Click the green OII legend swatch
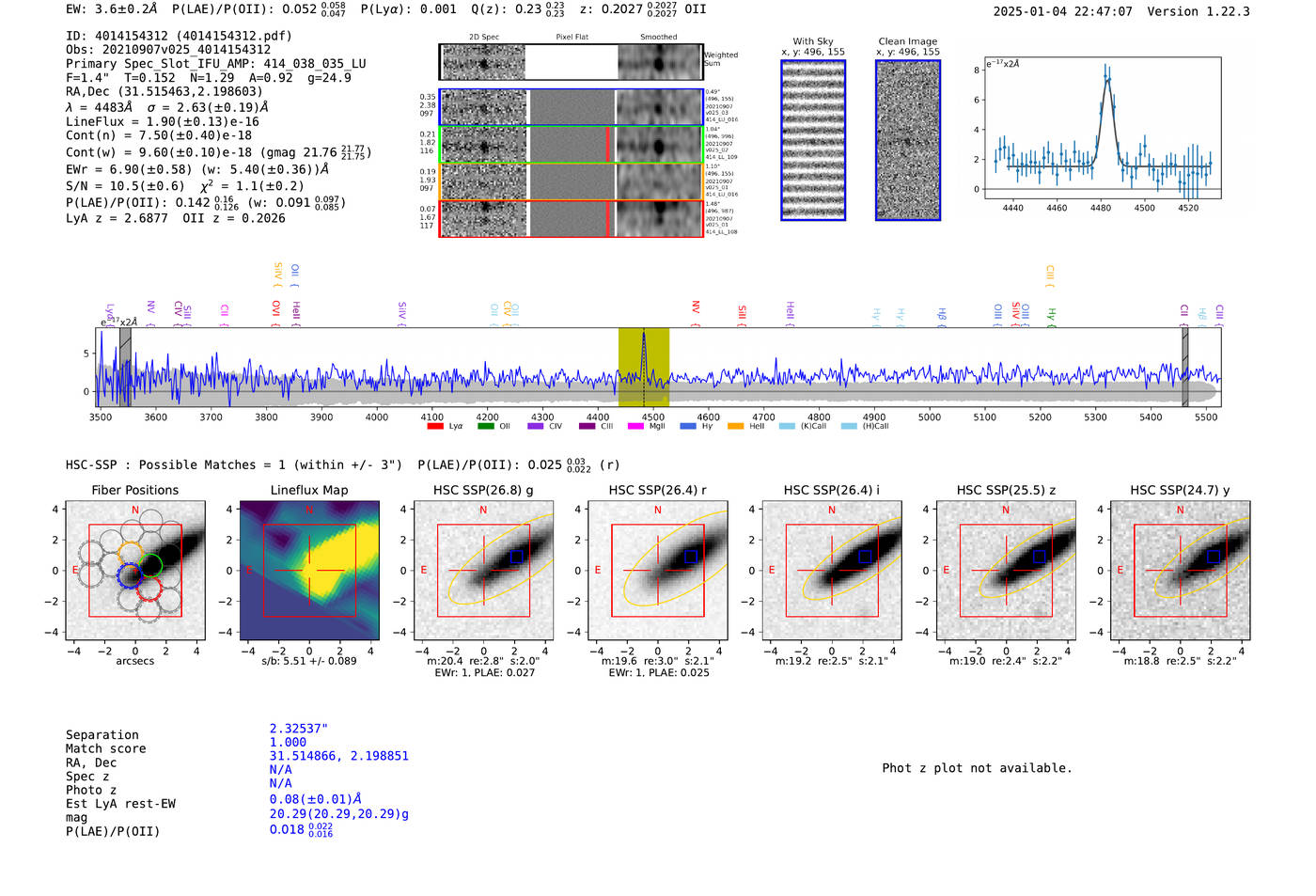Viewport: 1316px width, 896px height. pos(485,426)
